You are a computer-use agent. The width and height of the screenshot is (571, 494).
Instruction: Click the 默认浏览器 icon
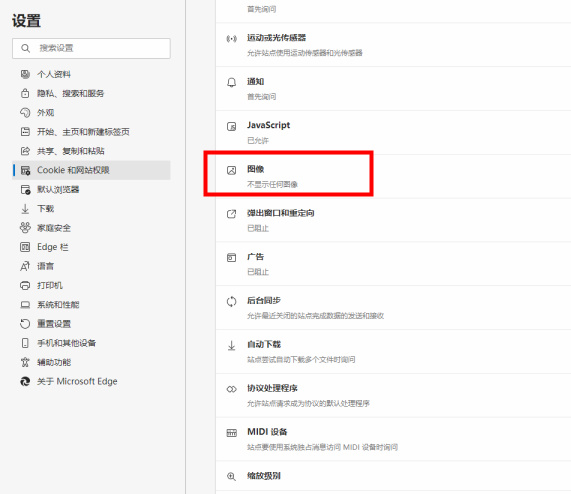click(25, 189)
